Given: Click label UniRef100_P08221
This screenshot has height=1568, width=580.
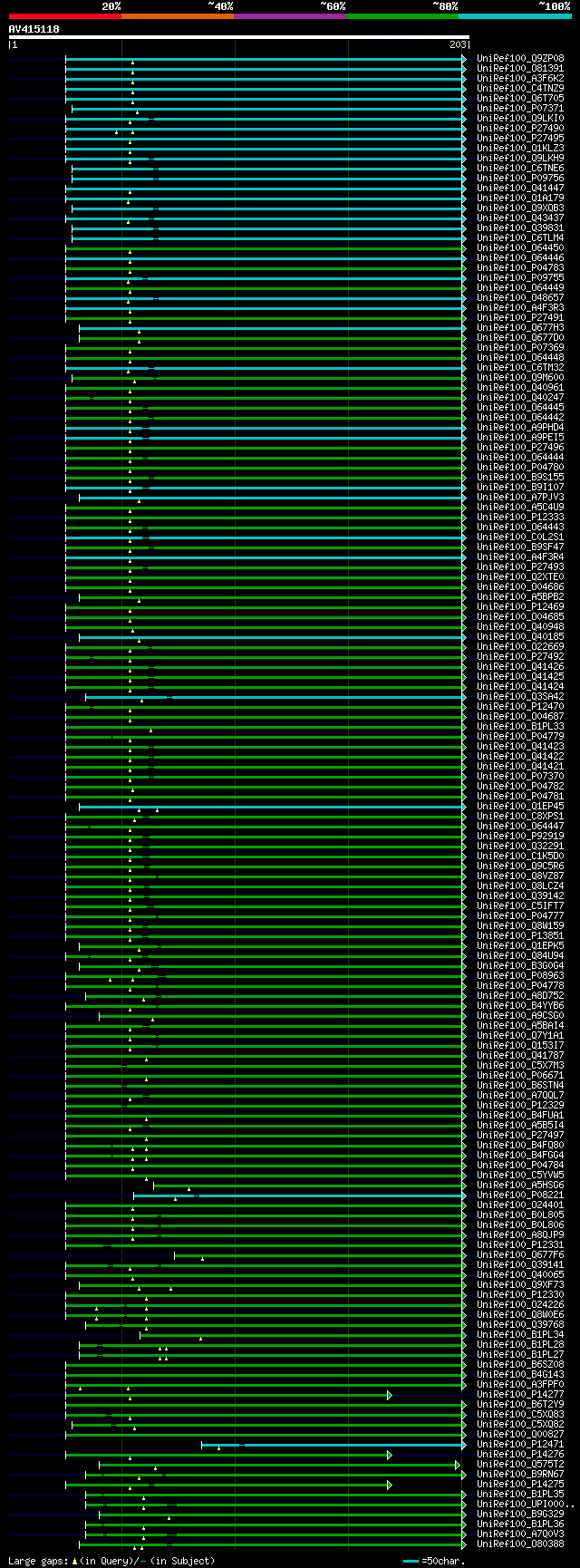Looking at the screenshot, I should (x=520, y=1195).
